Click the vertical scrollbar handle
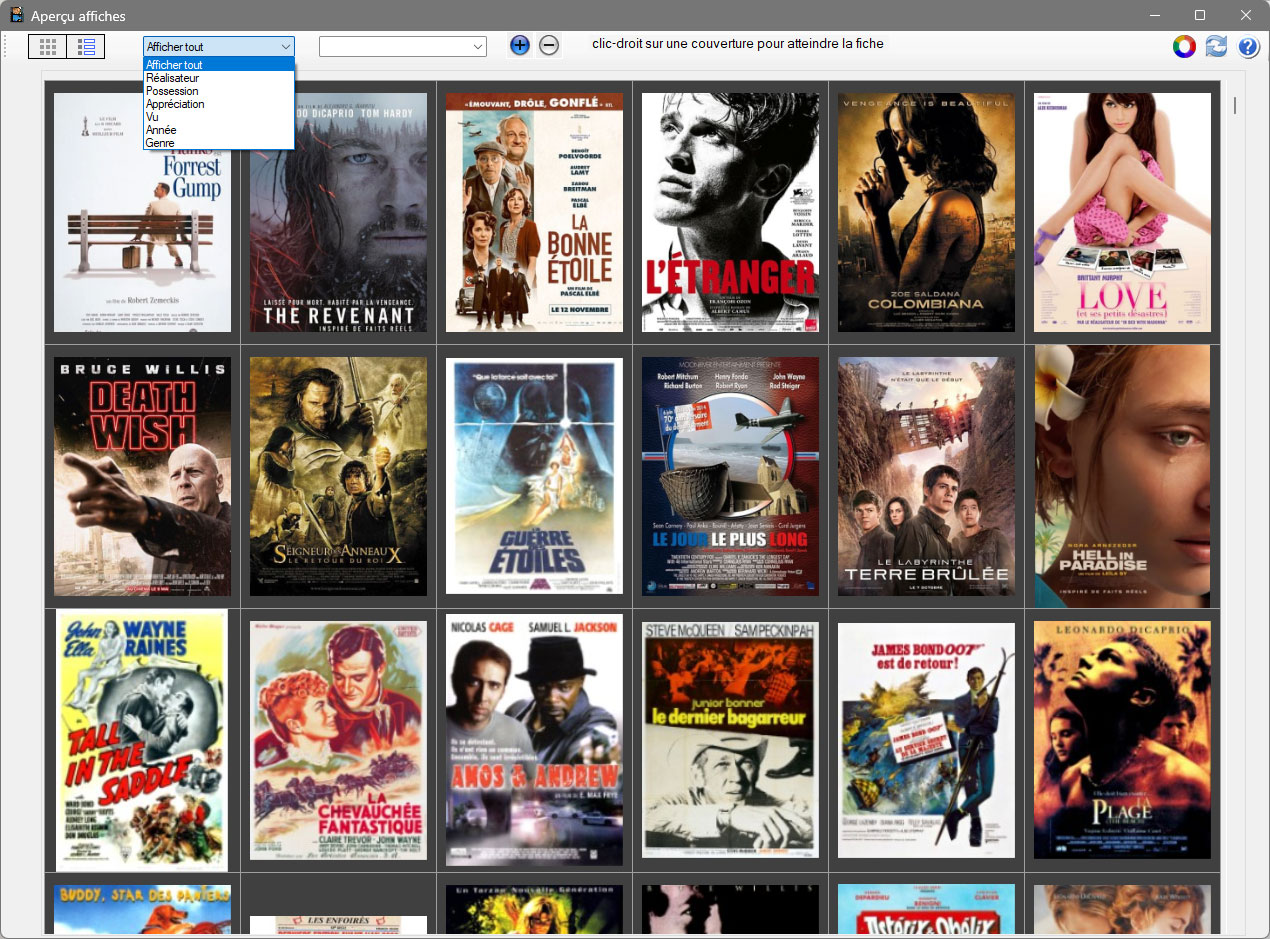Viewport: 1270px width, 939px height. (1234, 105)
